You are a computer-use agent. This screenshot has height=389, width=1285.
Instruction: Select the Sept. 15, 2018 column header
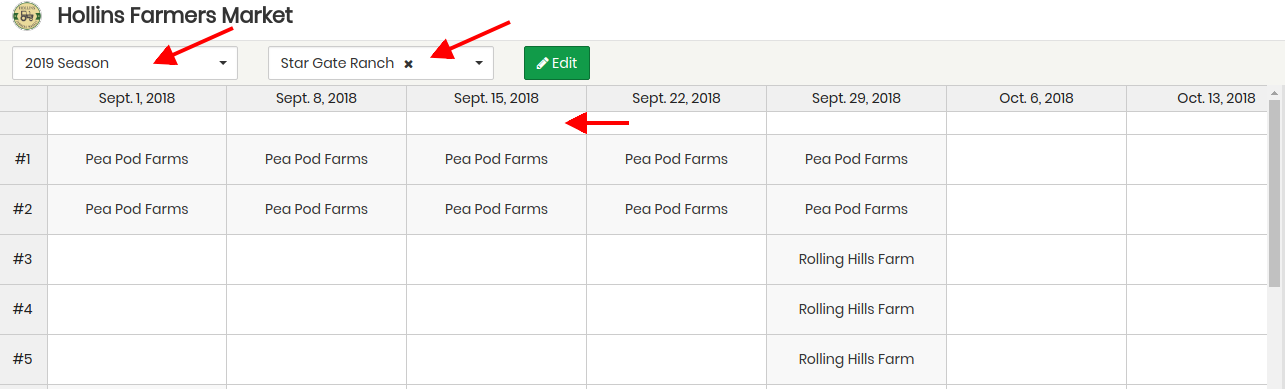click(496, 98)
